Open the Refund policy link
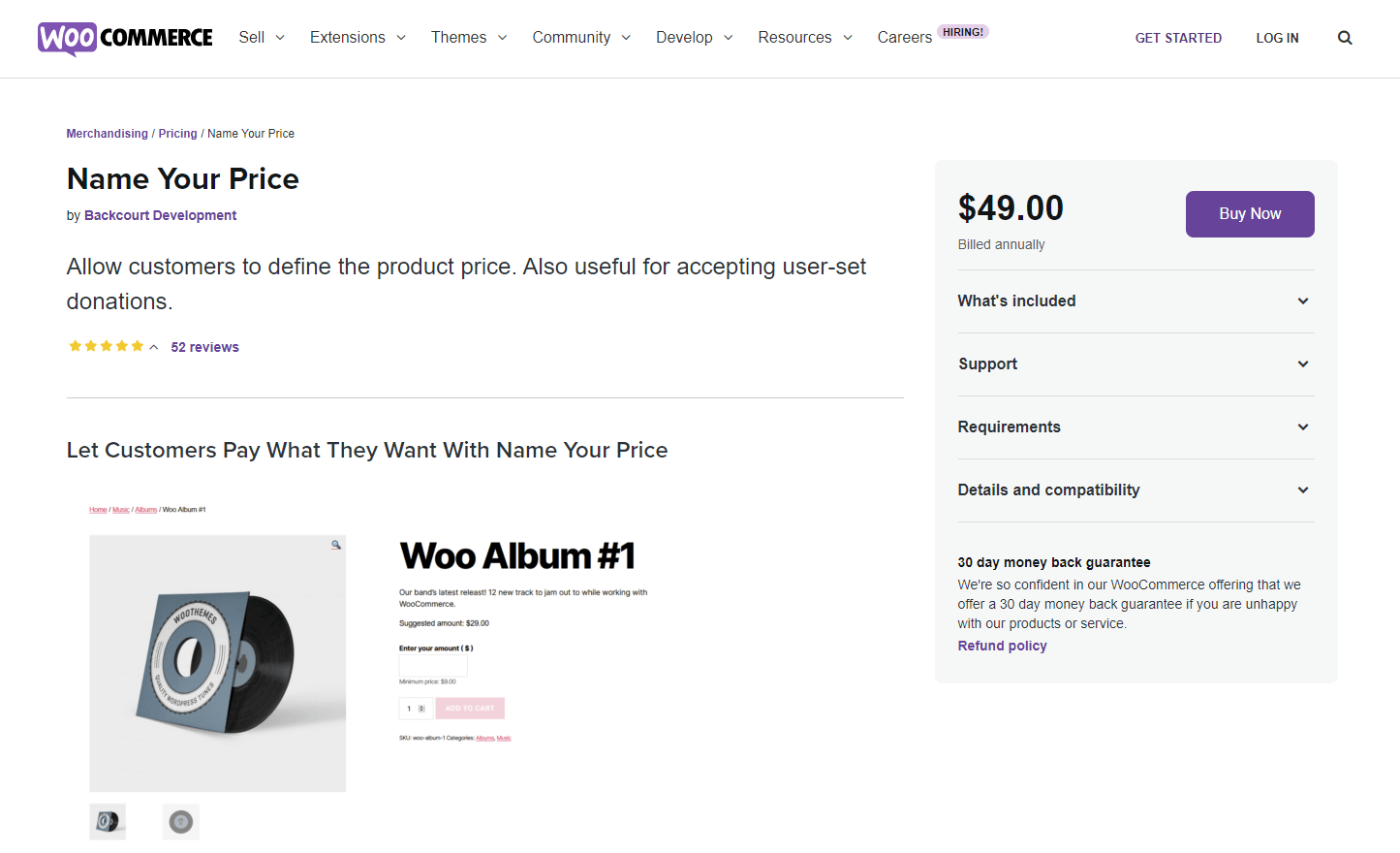This screenshot has width=1400, height=853. [1002, 646]
